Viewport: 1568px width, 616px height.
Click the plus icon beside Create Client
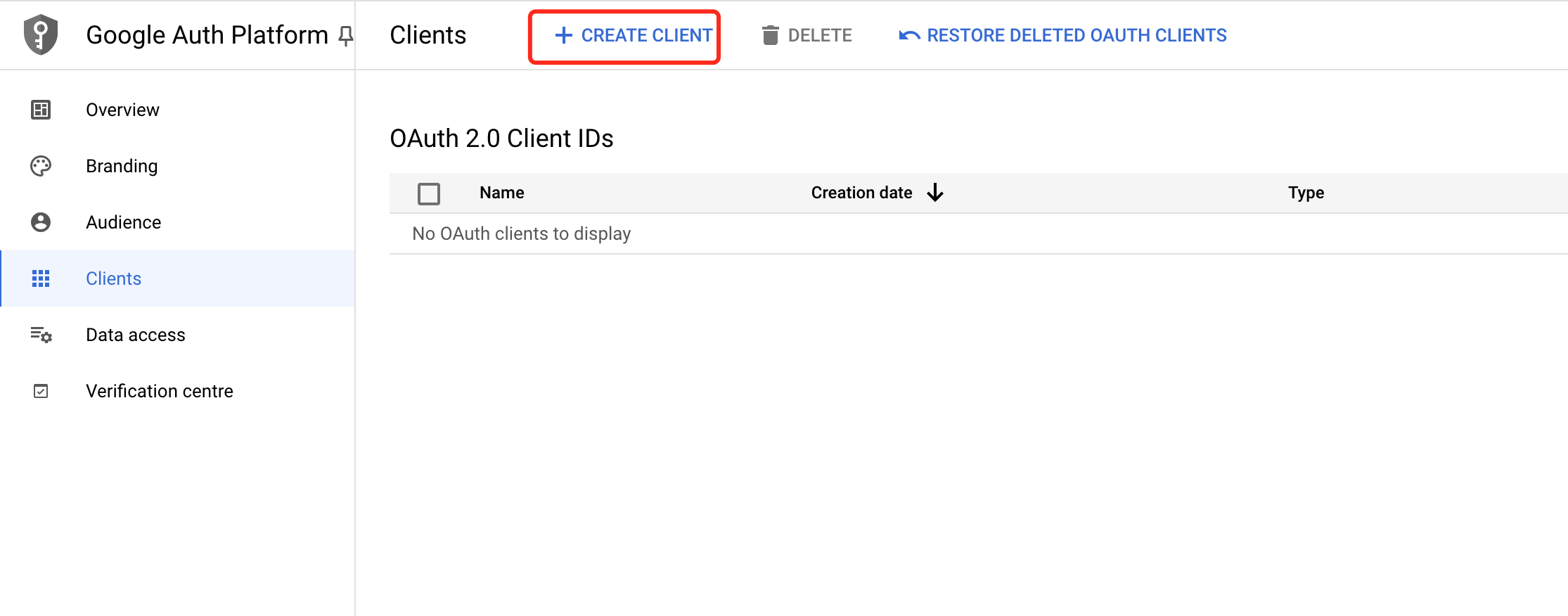click(564, 35)
